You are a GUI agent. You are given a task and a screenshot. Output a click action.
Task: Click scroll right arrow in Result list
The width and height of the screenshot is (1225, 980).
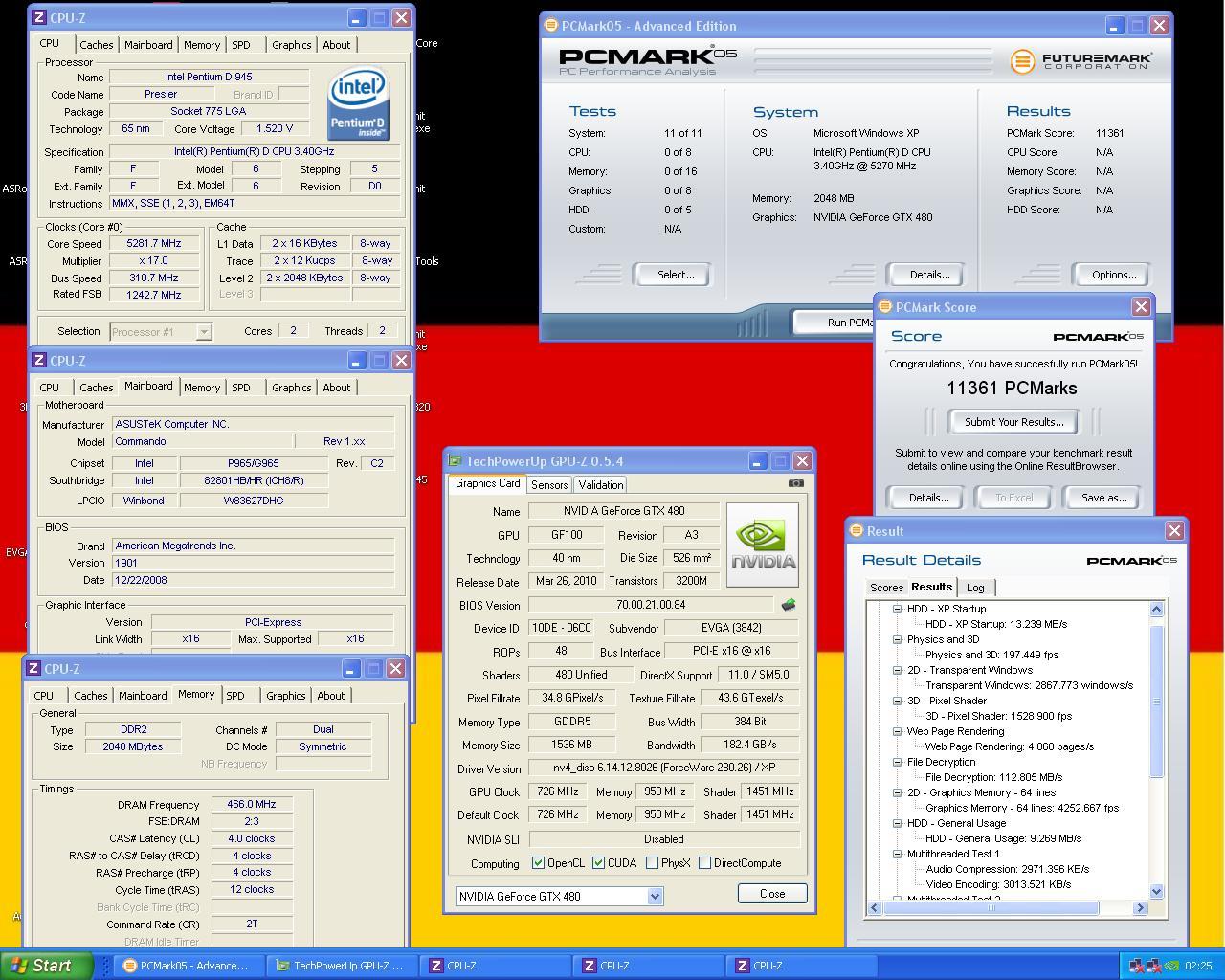click(x=1140, y=907)
